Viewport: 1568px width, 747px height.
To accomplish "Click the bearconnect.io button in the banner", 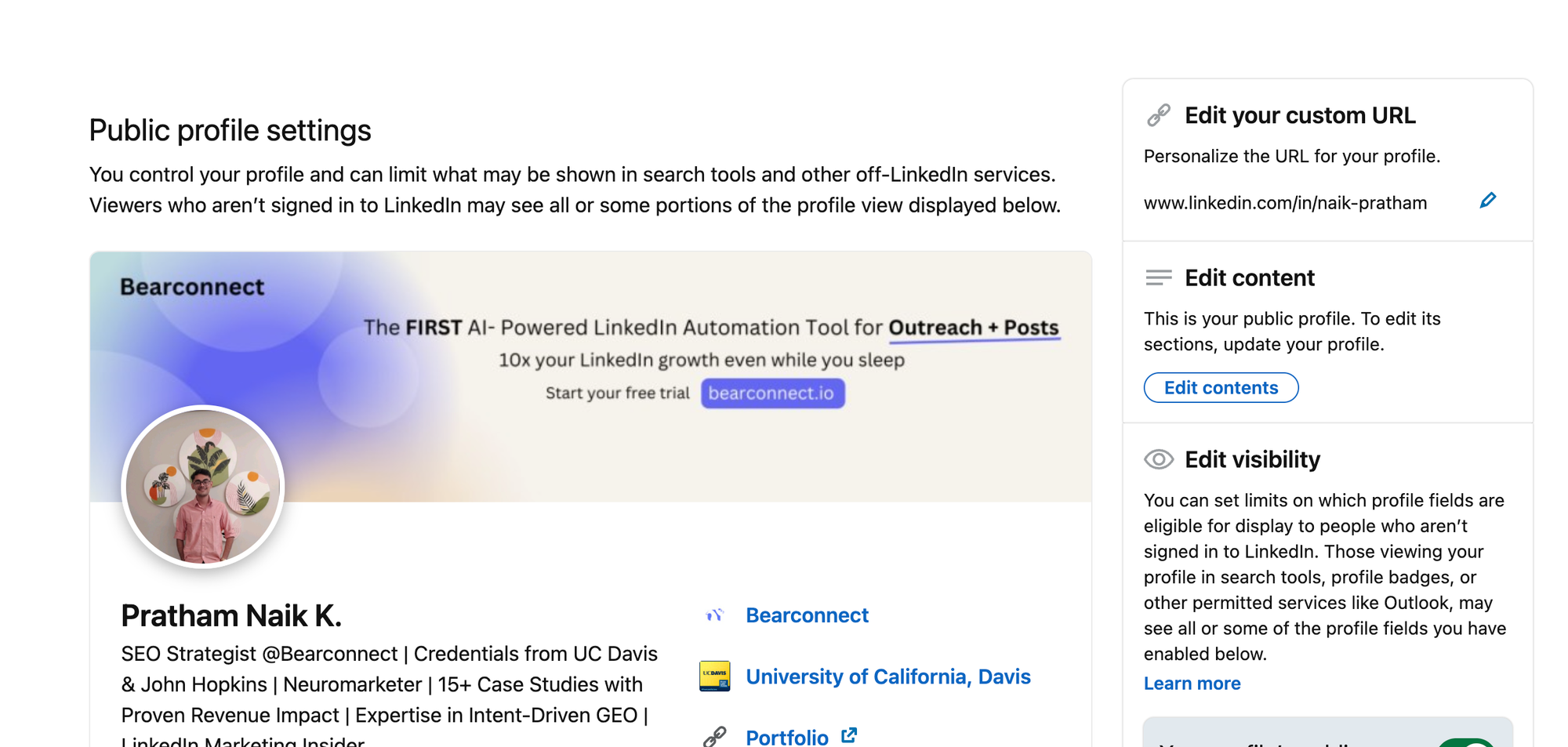I will 772,393.
